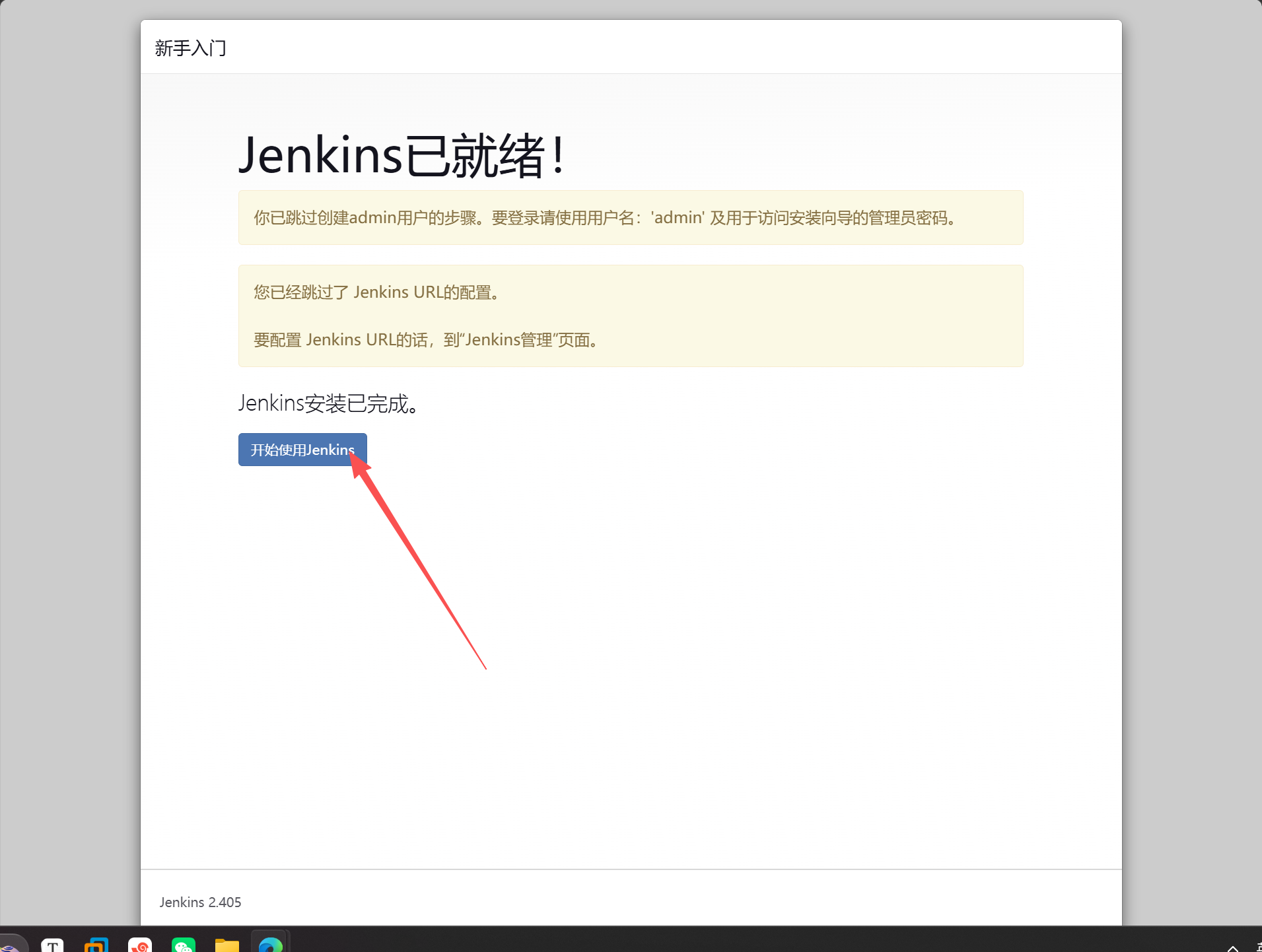Screen dimensions: 1262x952
Task: Click the 新手入门 header title
Action: tap(191, 48)
